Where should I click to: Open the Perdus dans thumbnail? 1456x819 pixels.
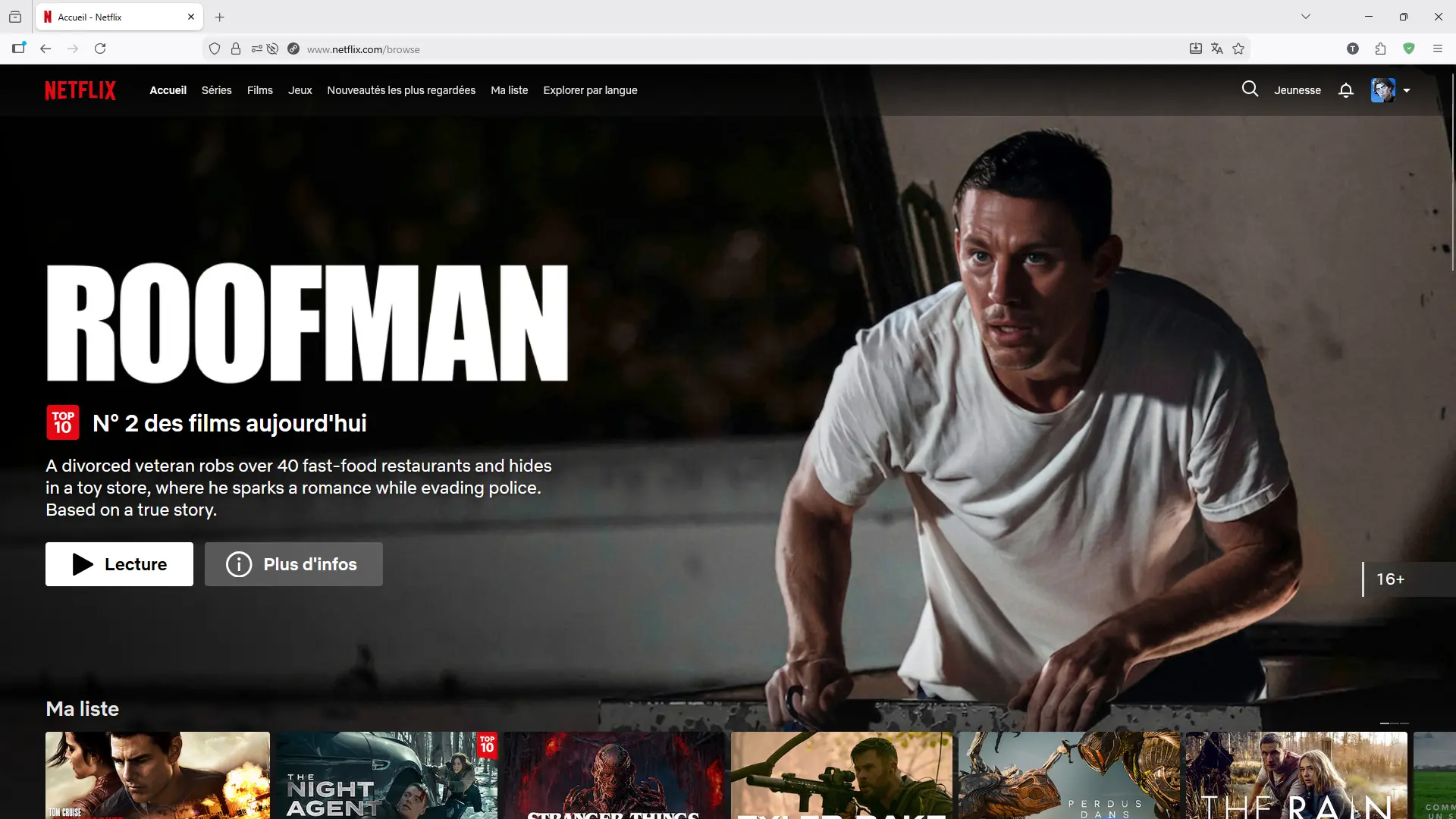pyautogui.click(x=1069, y=775)
